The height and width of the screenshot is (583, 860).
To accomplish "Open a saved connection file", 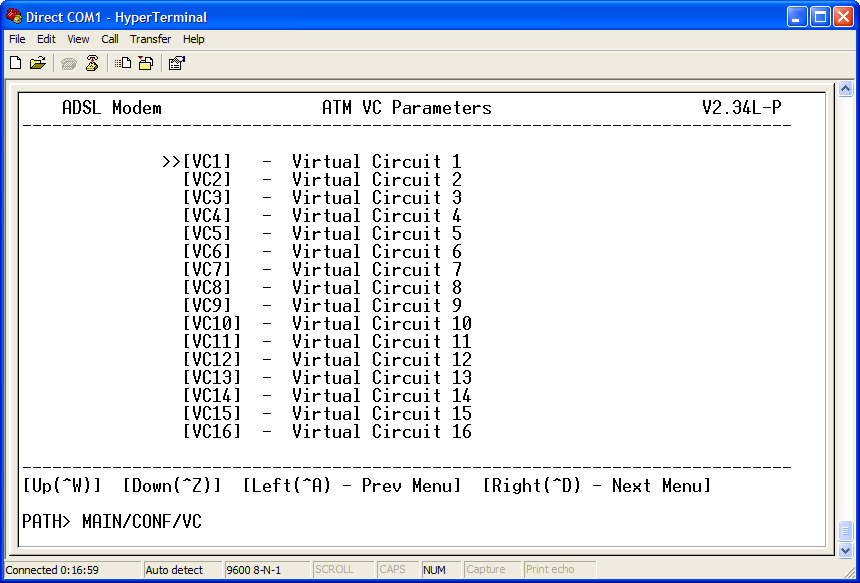I will pyautogui.click(x=38, y=62).
